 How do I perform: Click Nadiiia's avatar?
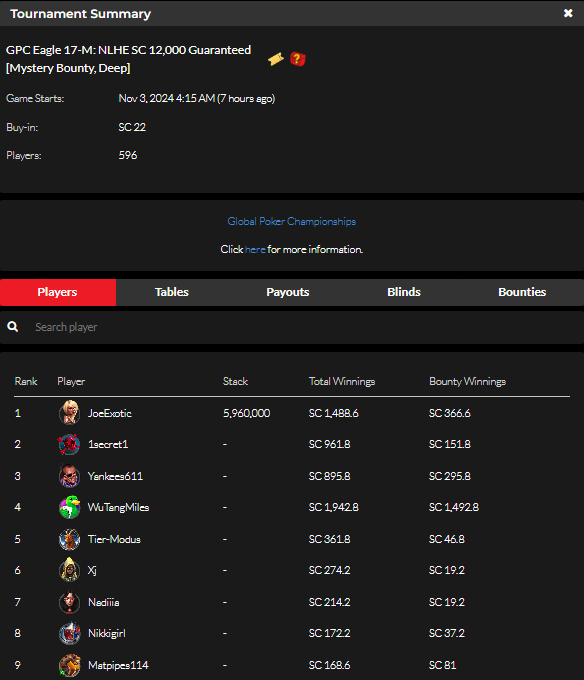coord(69,602)
